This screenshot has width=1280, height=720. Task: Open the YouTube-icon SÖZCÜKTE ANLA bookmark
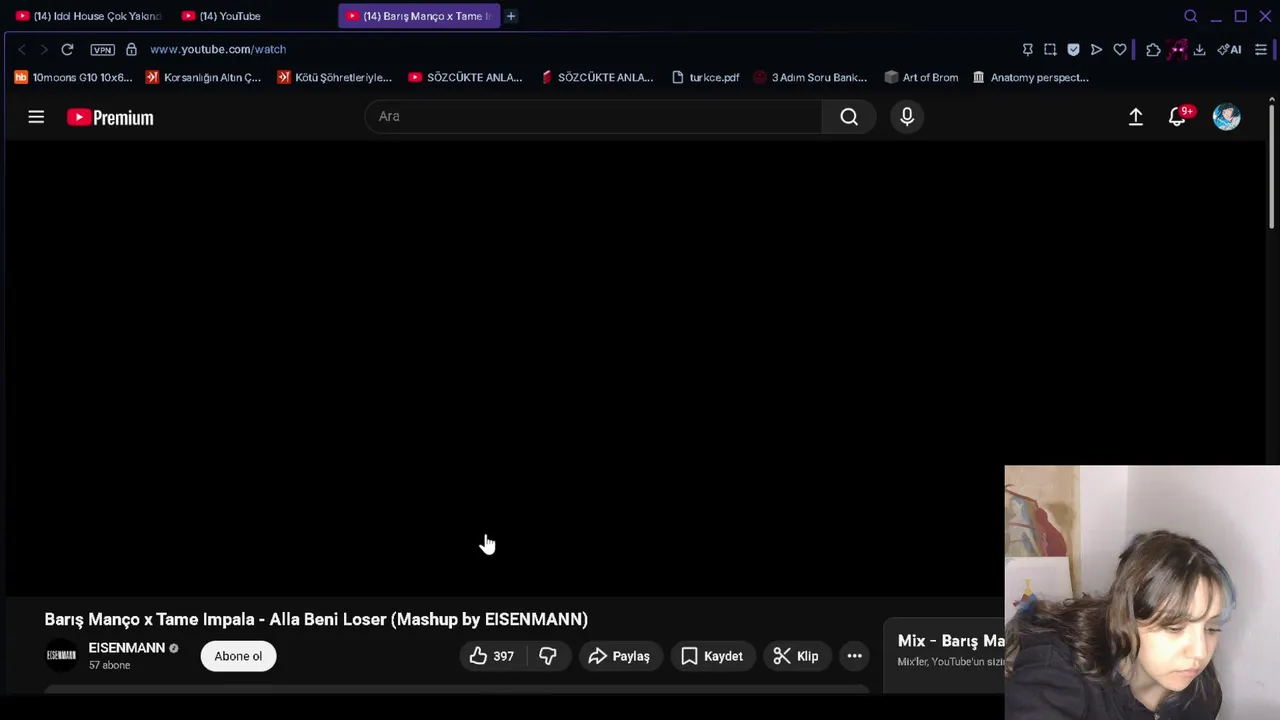[465, 77]
